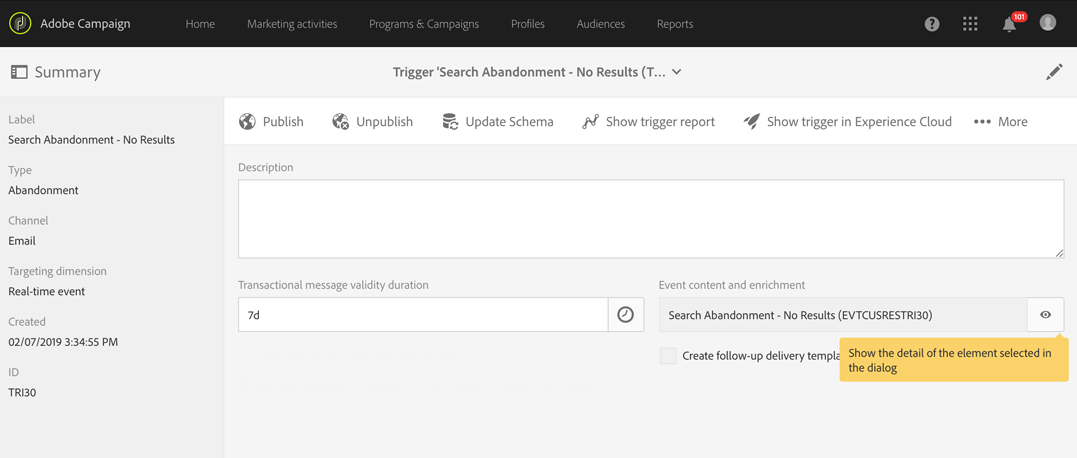Screen dimensions: 1077x458
Task: Open the Audiences section
Action: (600, 24)
